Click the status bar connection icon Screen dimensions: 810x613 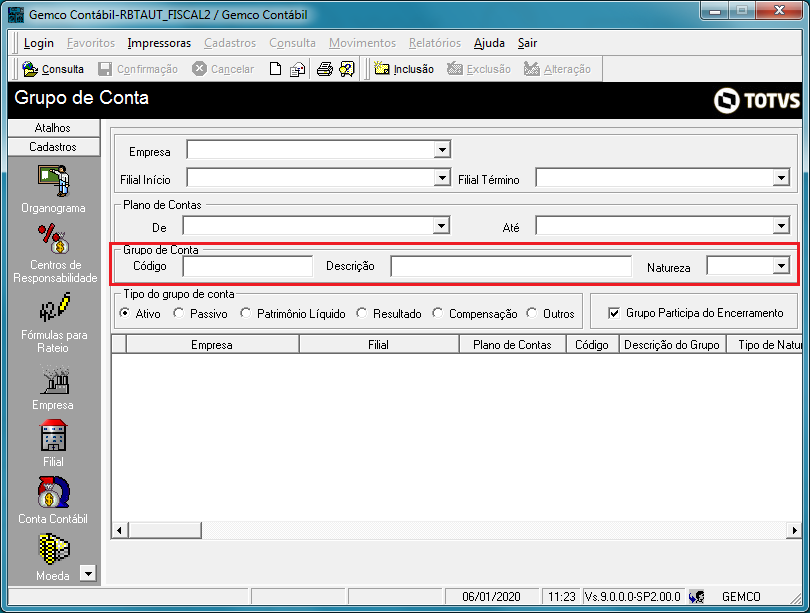696,596
